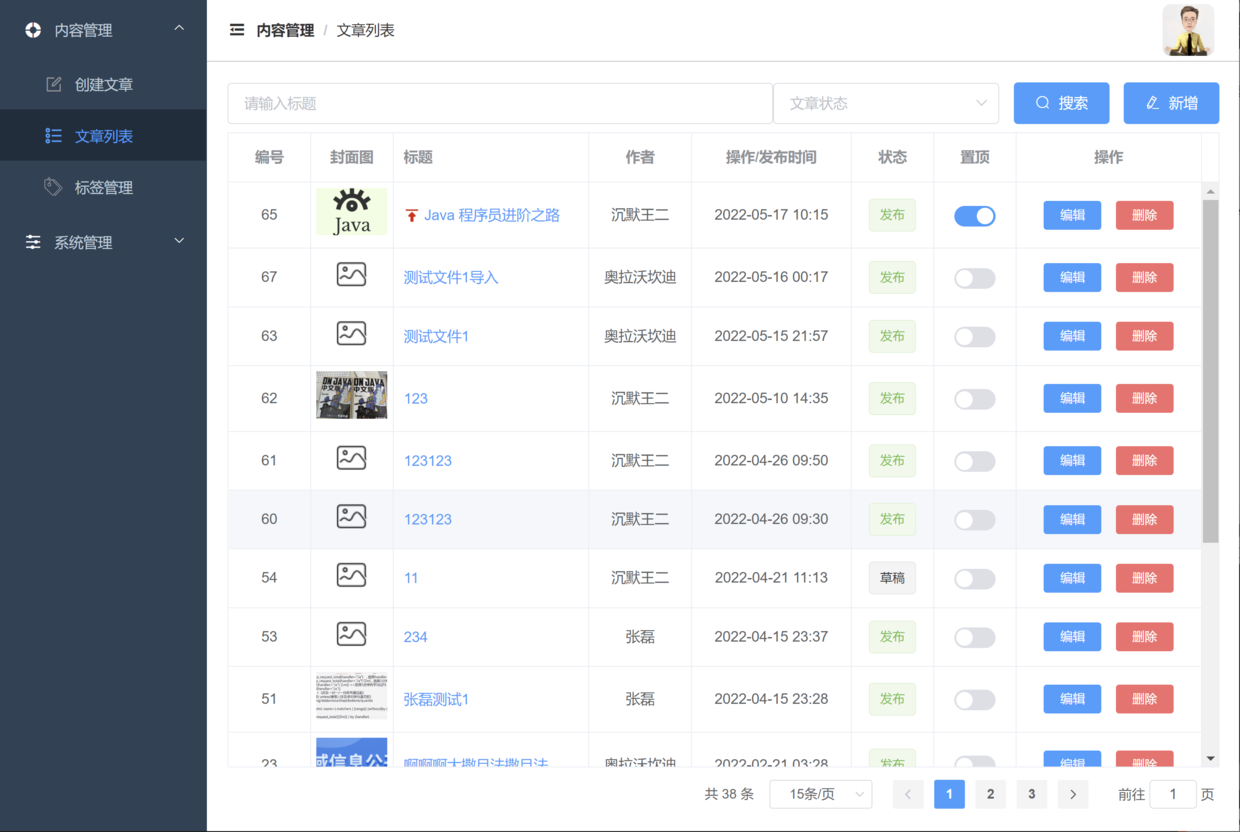Click the user avatar in top-right corner
The image size is (1240, 832).
[x=1188, y=30]
